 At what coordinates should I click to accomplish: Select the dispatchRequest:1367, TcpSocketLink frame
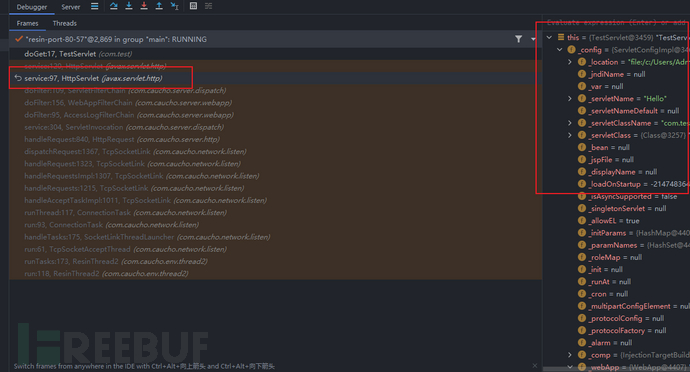(275, 151)
